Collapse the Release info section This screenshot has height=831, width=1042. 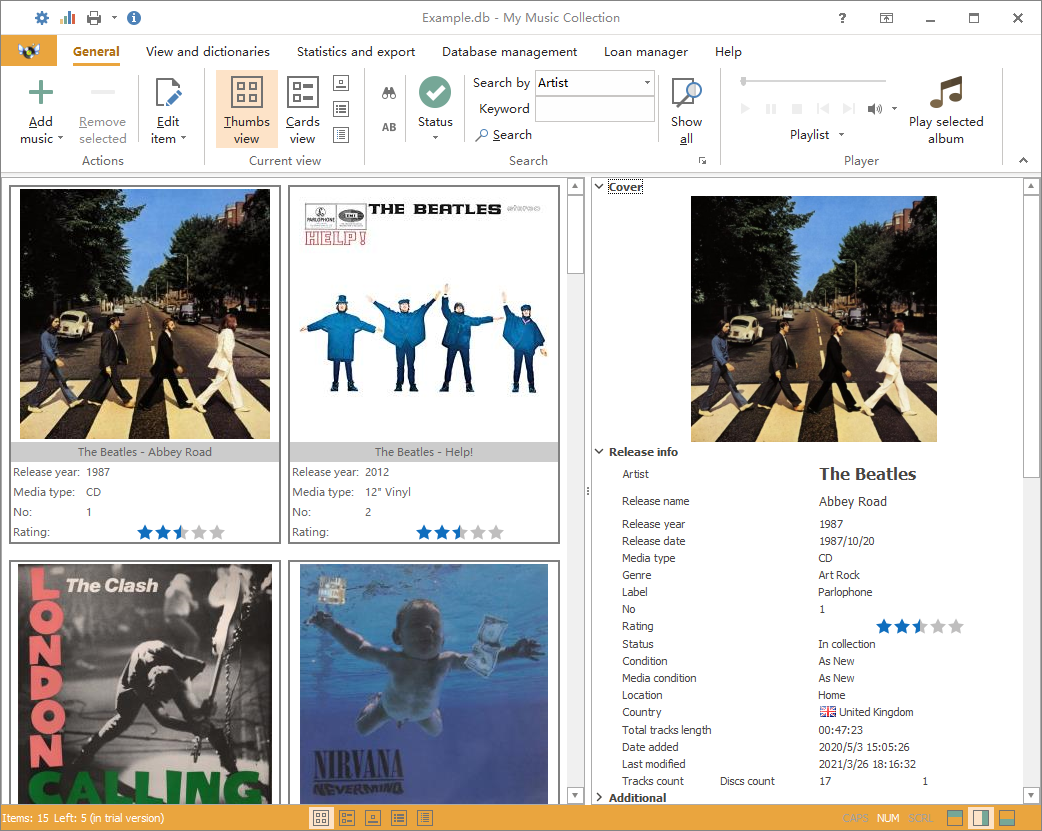(599, 452)
